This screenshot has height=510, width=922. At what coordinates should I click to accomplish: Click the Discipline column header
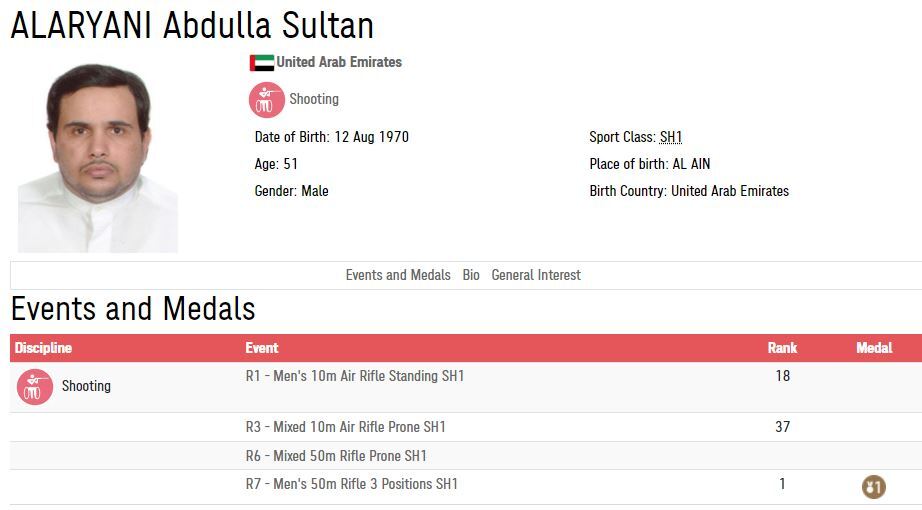point(43,348)
